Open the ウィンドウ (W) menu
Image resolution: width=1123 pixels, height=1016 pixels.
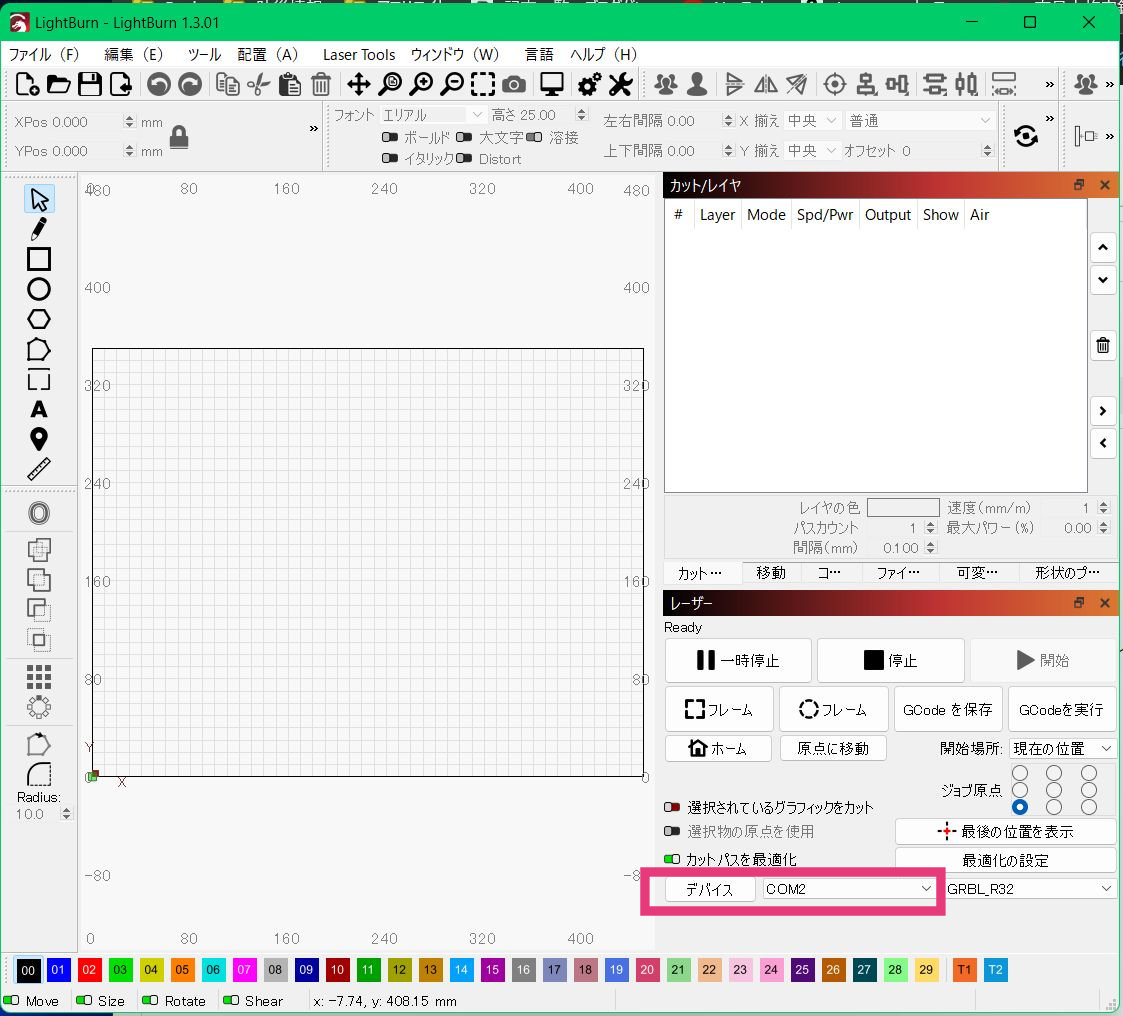point(454,54)
